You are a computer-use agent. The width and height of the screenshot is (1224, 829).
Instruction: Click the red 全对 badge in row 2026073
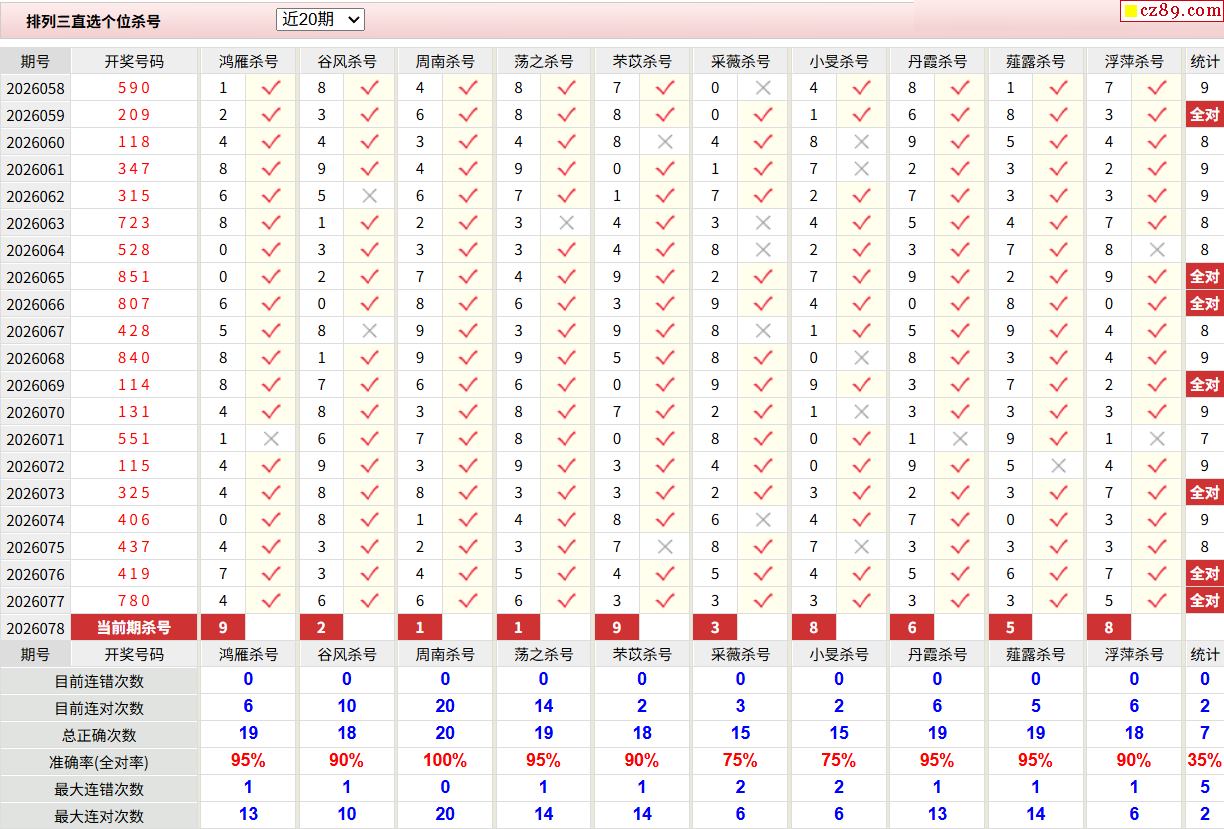(1204, 493)
